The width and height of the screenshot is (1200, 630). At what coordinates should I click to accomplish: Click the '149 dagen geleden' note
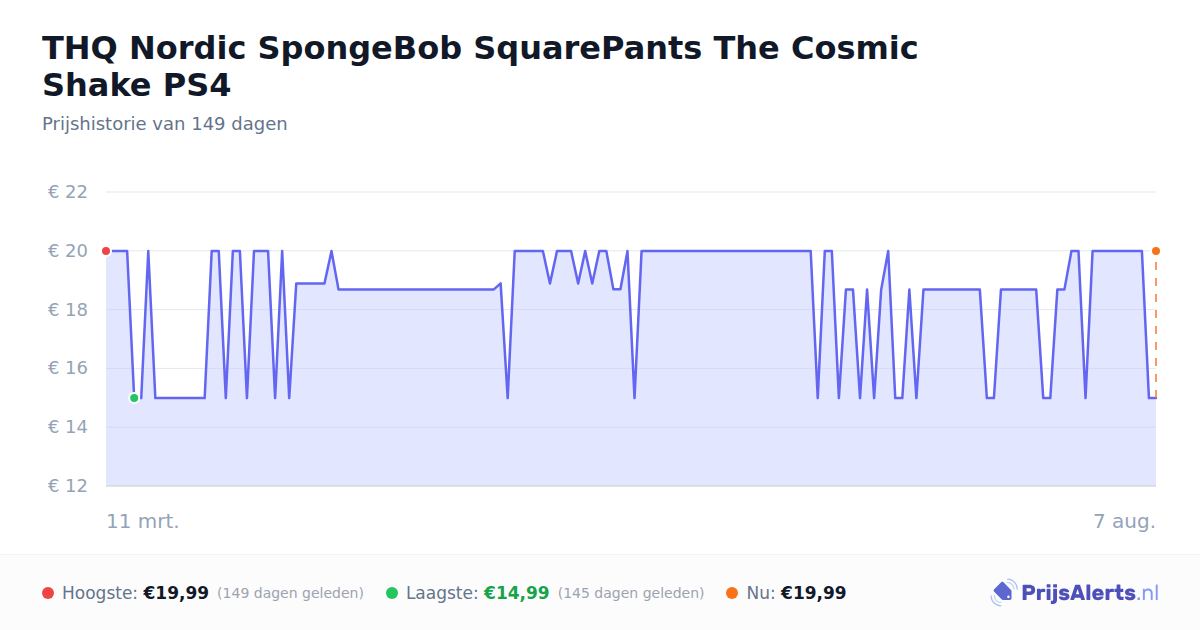coord(290,593)
